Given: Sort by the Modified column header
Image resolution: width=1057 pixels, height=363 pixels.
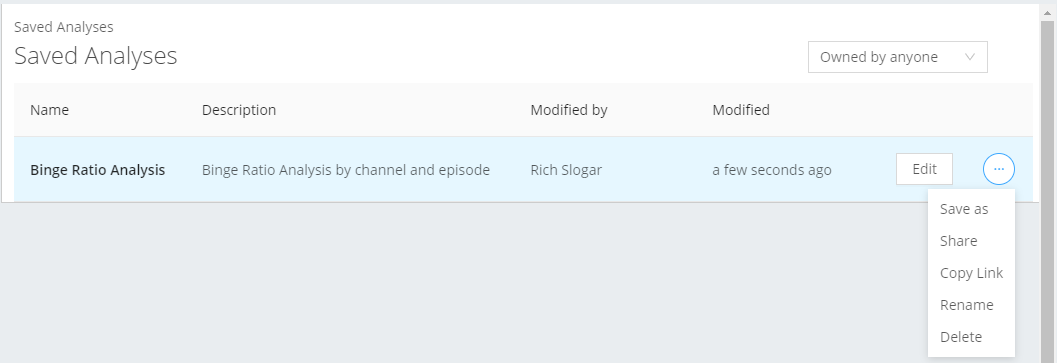Looking at the screenshot, I should [741, 110].
